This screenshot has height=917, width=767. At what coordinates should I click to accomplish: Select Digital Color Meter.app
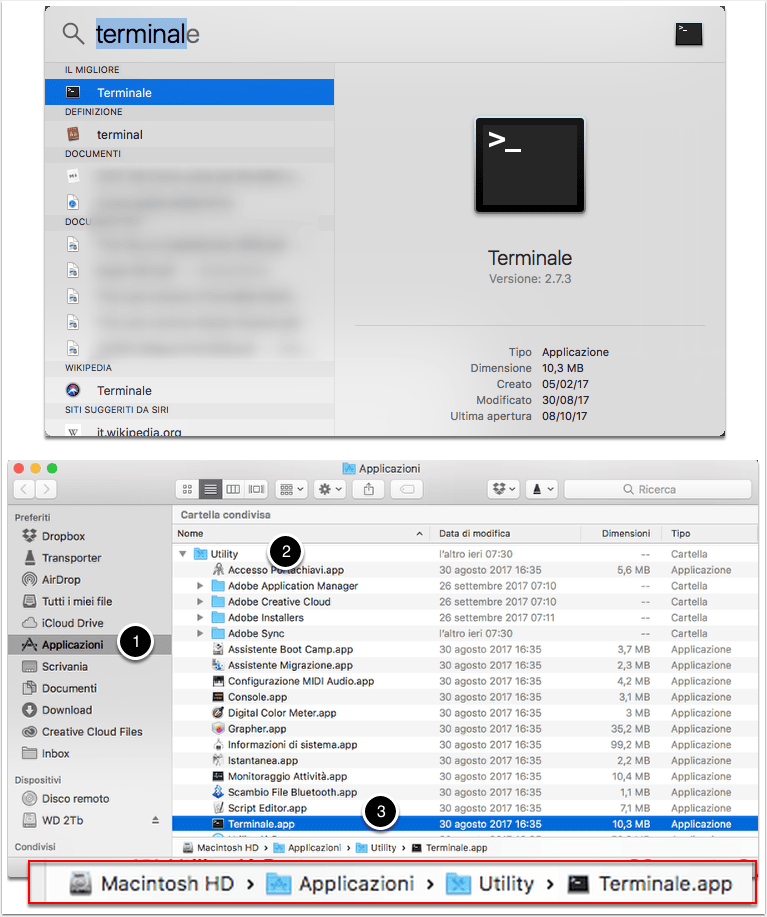[x=465, y=712]
